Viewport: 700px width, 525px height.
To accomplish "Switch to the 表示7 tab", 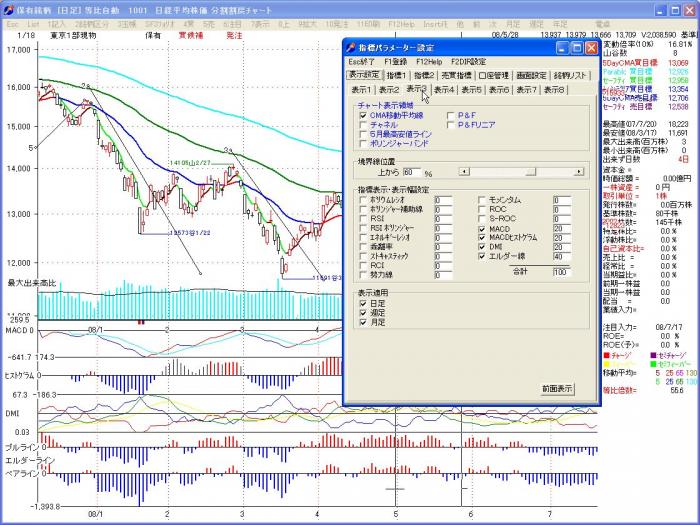I will [x=527, y=90].
